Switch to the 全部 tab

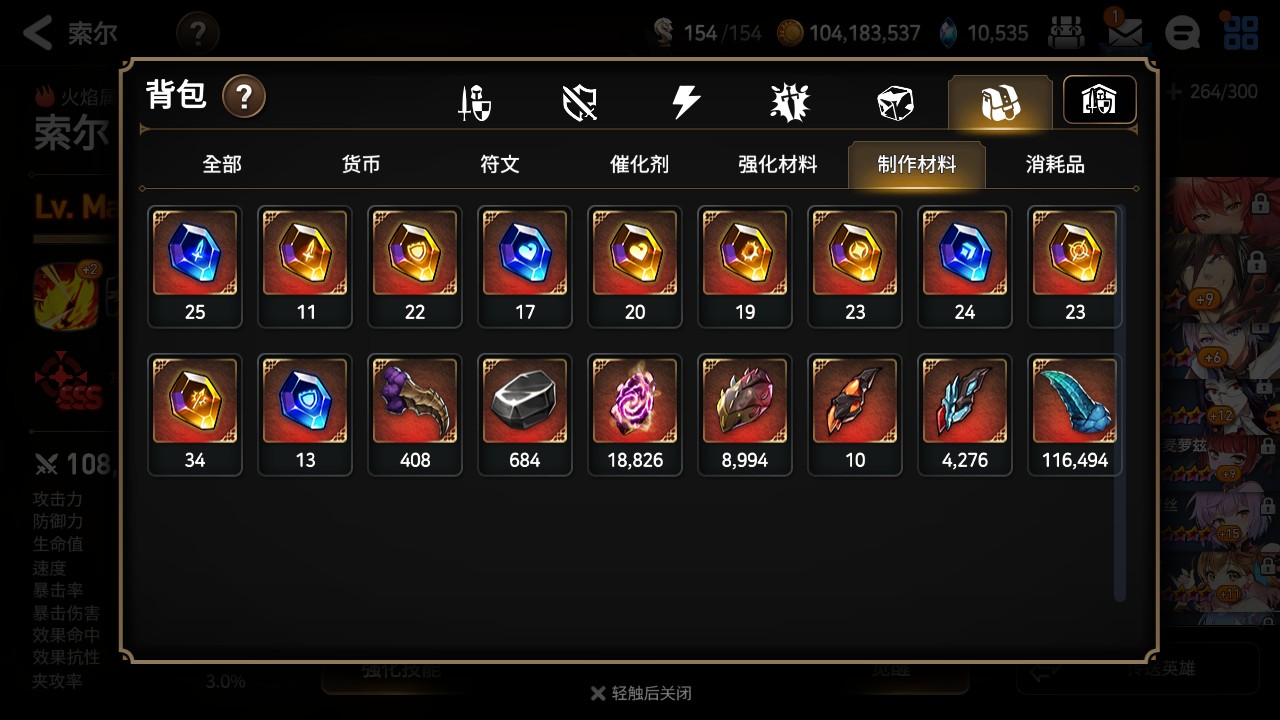(x=222, y=164)
